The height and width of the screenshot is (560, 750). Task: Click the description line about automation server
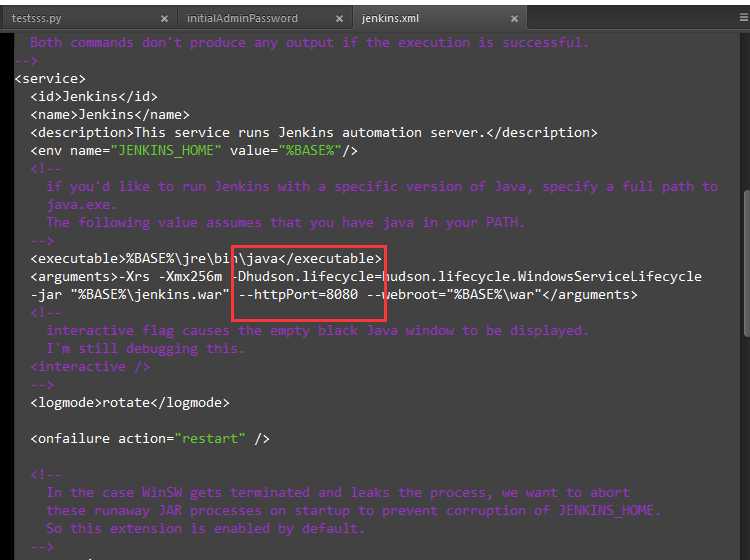(314, 132)
